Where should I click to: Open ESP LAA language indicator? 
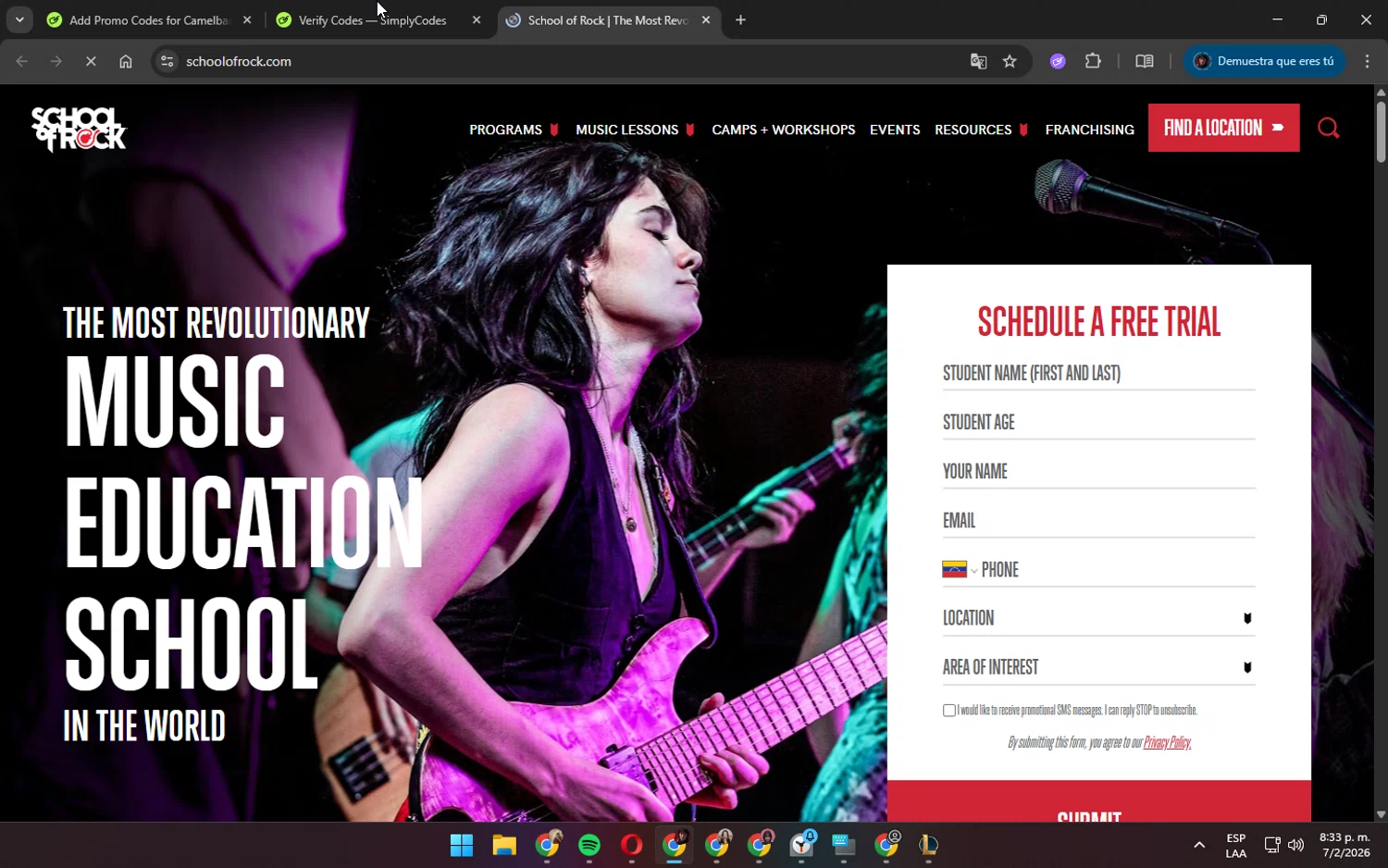click(x=1236, y=845)
